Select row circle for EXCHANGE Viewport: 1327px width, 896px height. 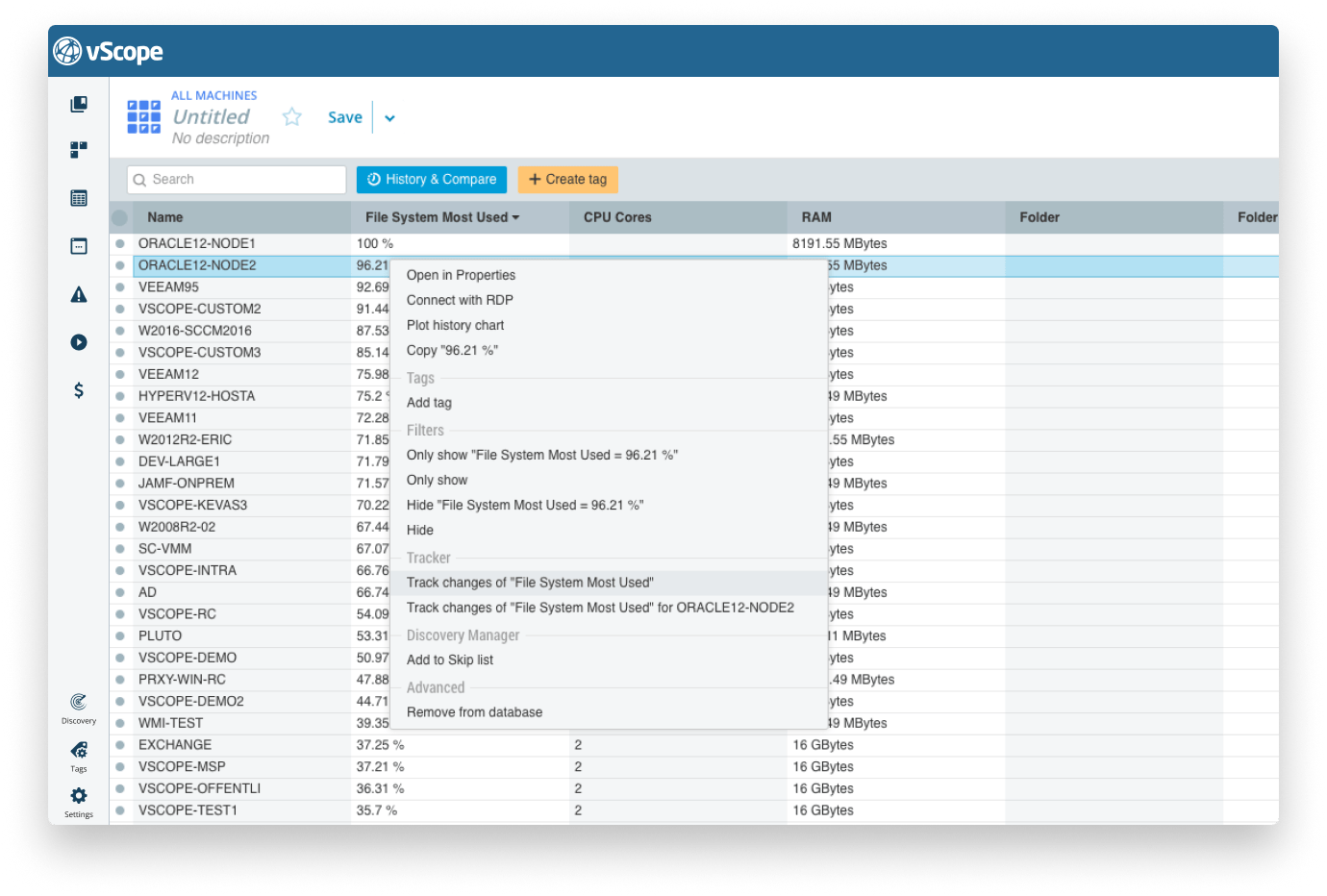pos(120,745)
